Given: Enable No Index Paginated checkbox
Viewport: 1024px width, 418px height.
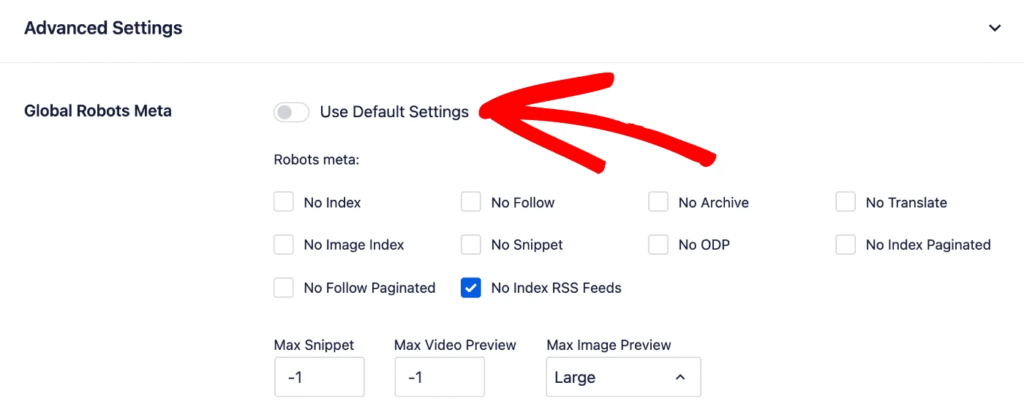Looking at the screenshot, I should [x=846, y=245].
